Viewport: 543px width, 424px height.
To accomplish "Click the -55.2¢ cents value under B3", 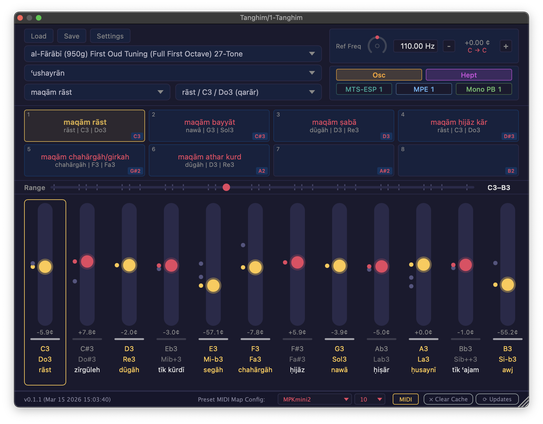I will (x=508, y=332).
